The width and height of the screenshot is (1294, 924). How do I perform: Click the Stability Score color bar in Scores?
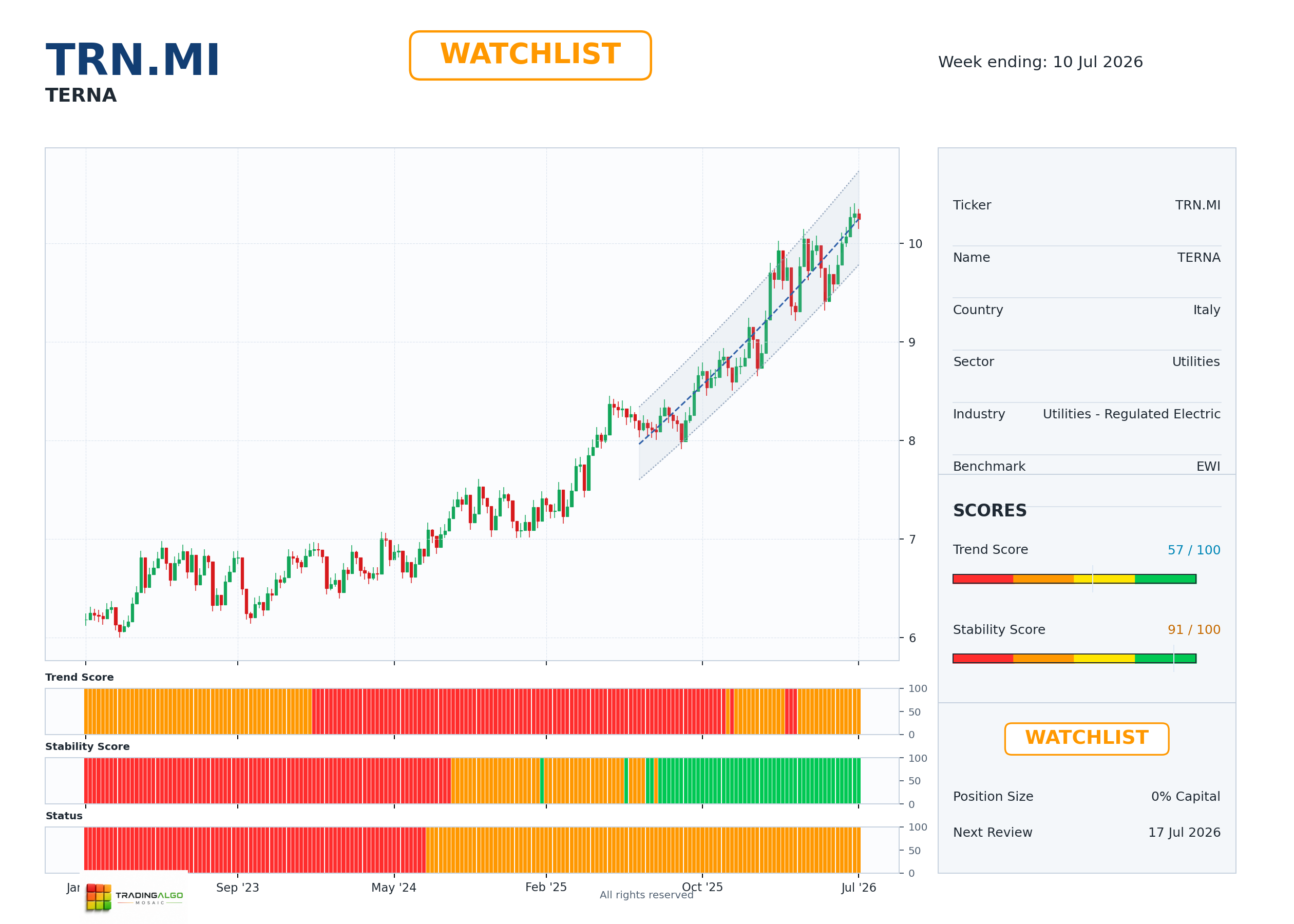1074,658
